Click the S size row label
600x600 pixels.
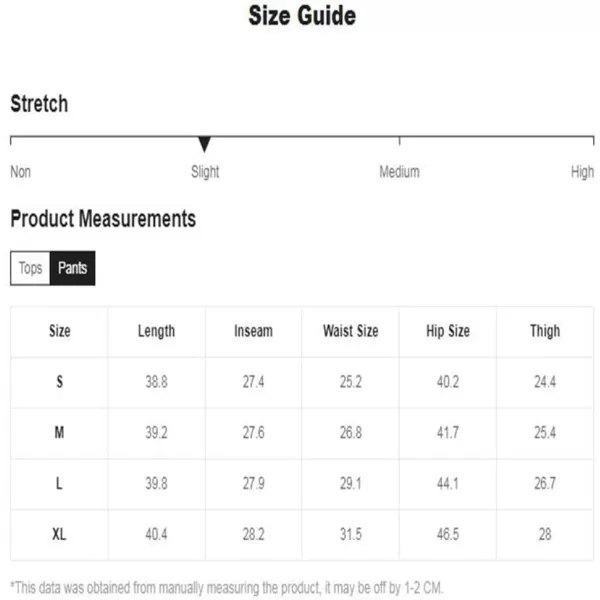[x=60, y=382]
